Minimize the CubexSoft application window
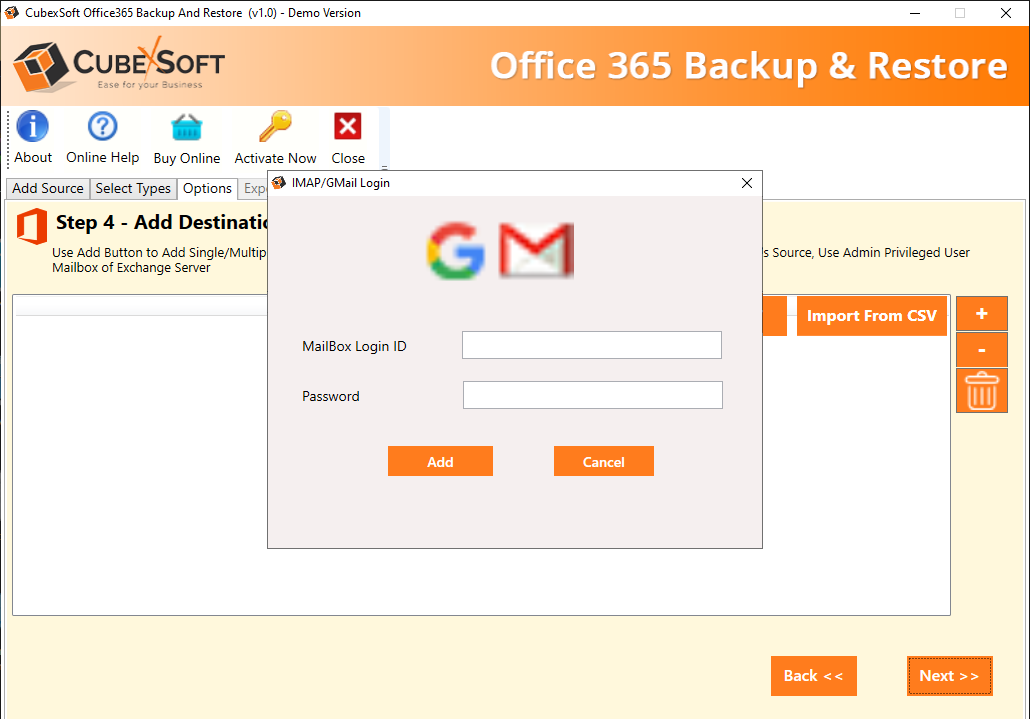1030x719 pixels. click(x=914, y=13)
